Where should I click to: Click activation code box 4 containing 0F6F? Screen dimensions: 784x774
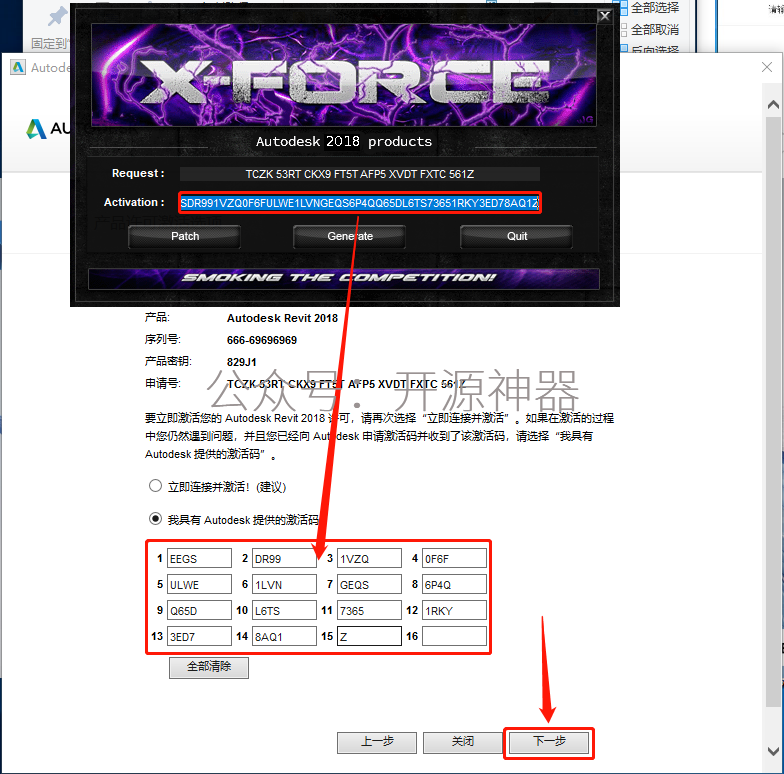click(x=454, y=558)
